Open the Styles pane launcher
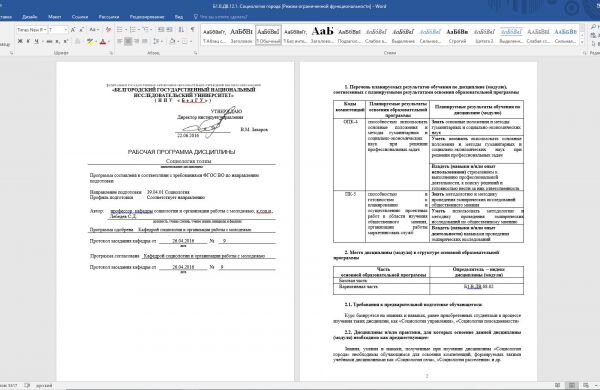 (585, 53)
